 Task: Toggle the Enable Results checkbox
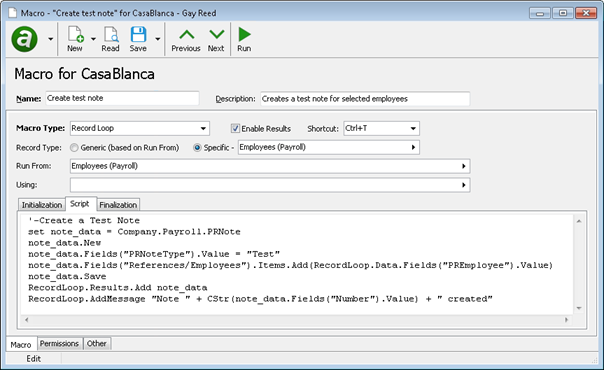pos(235,128)
